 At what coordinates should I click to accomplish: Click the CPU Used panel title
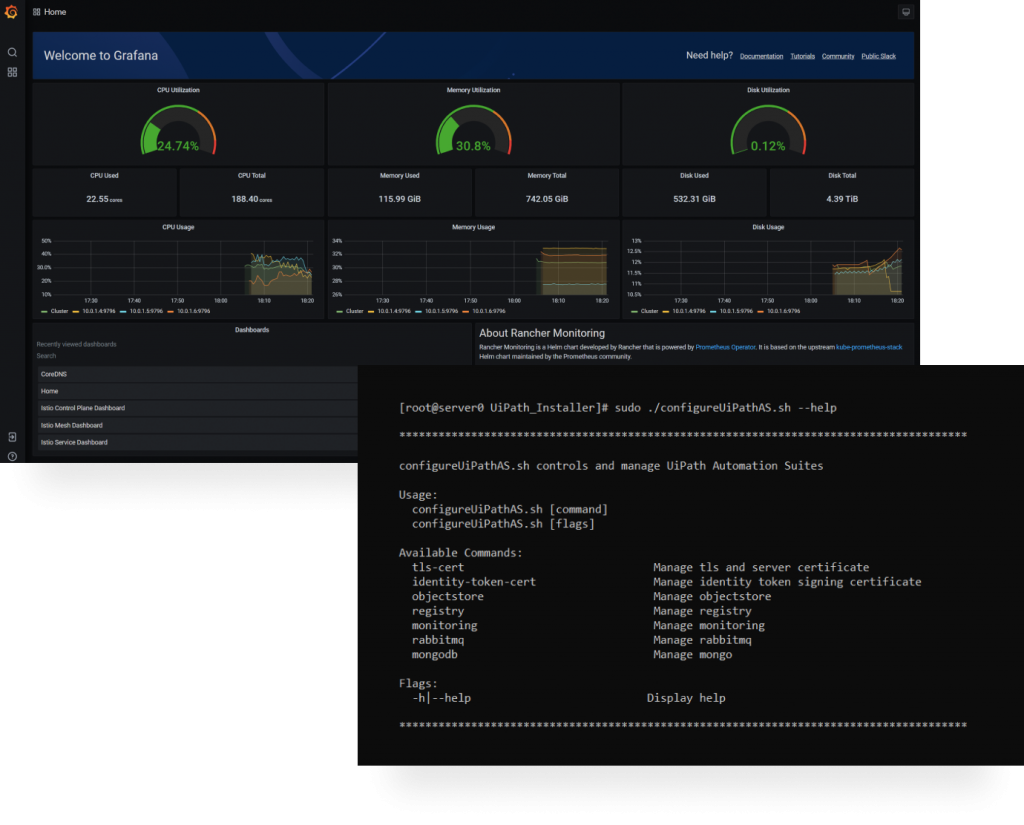(x=104, y=176)
